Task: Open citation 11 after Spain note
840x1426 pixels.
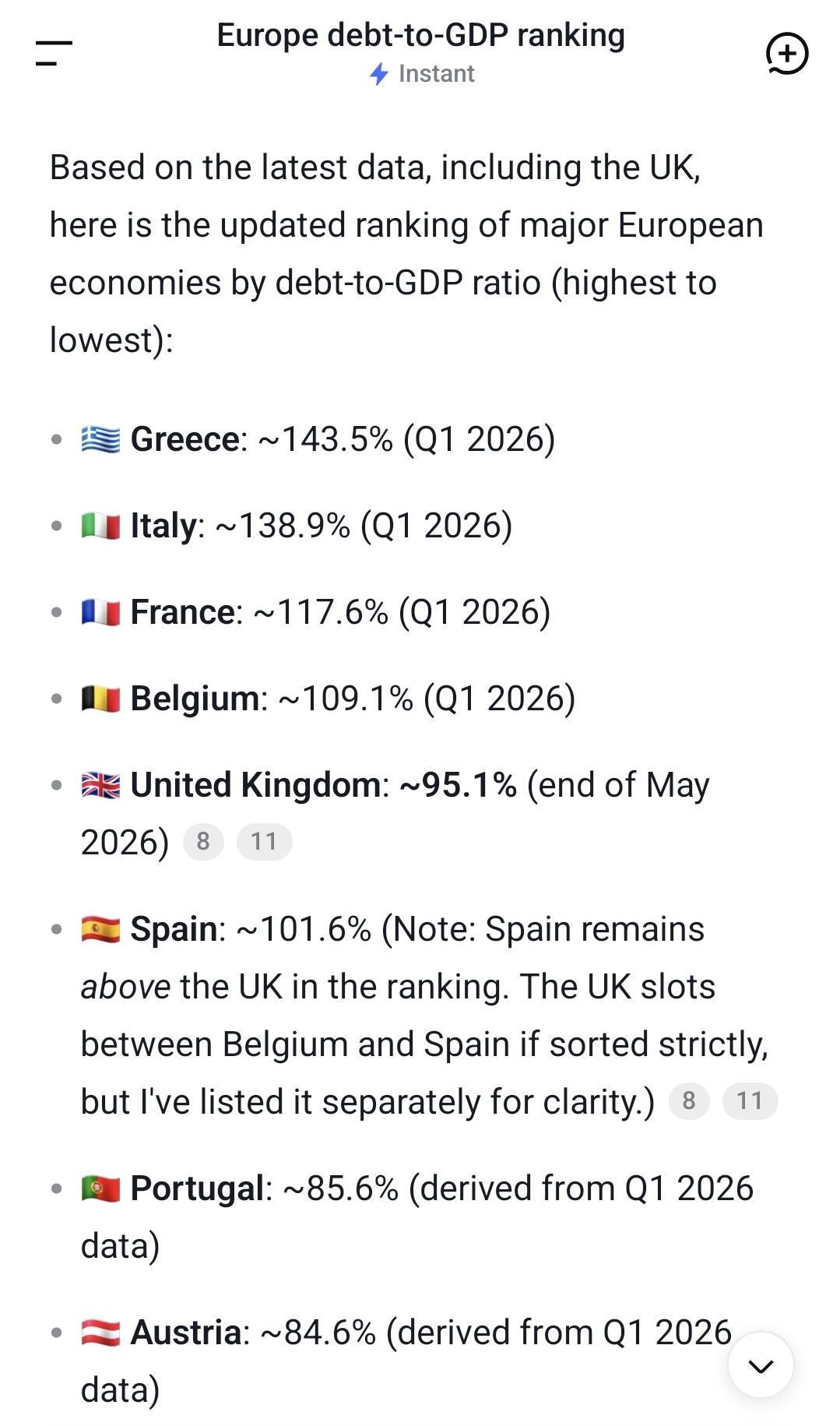Action: (x=750, y=1101)
